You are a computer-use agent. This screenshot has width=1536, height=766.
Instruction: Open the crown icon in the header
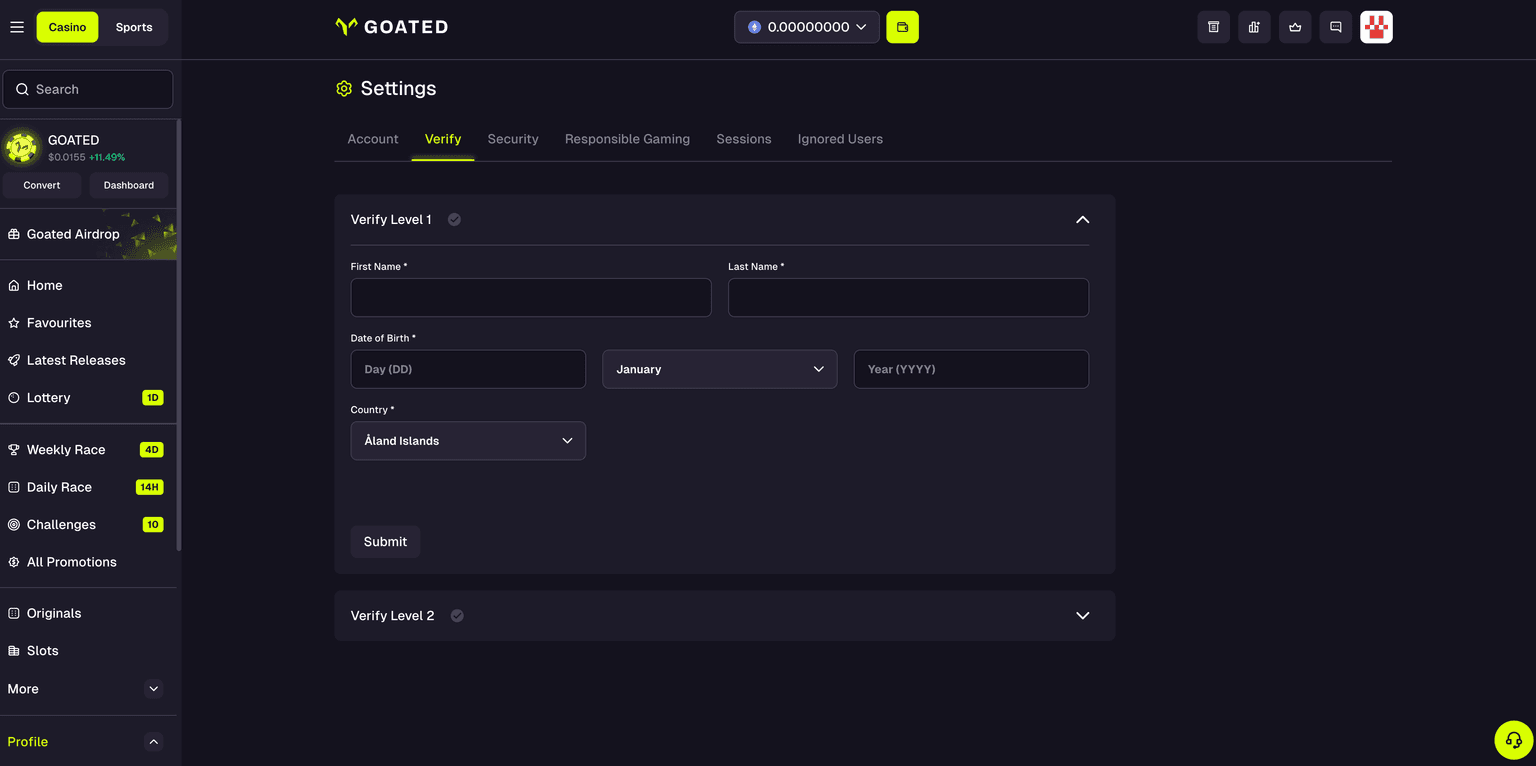[x=1295, y=27]
